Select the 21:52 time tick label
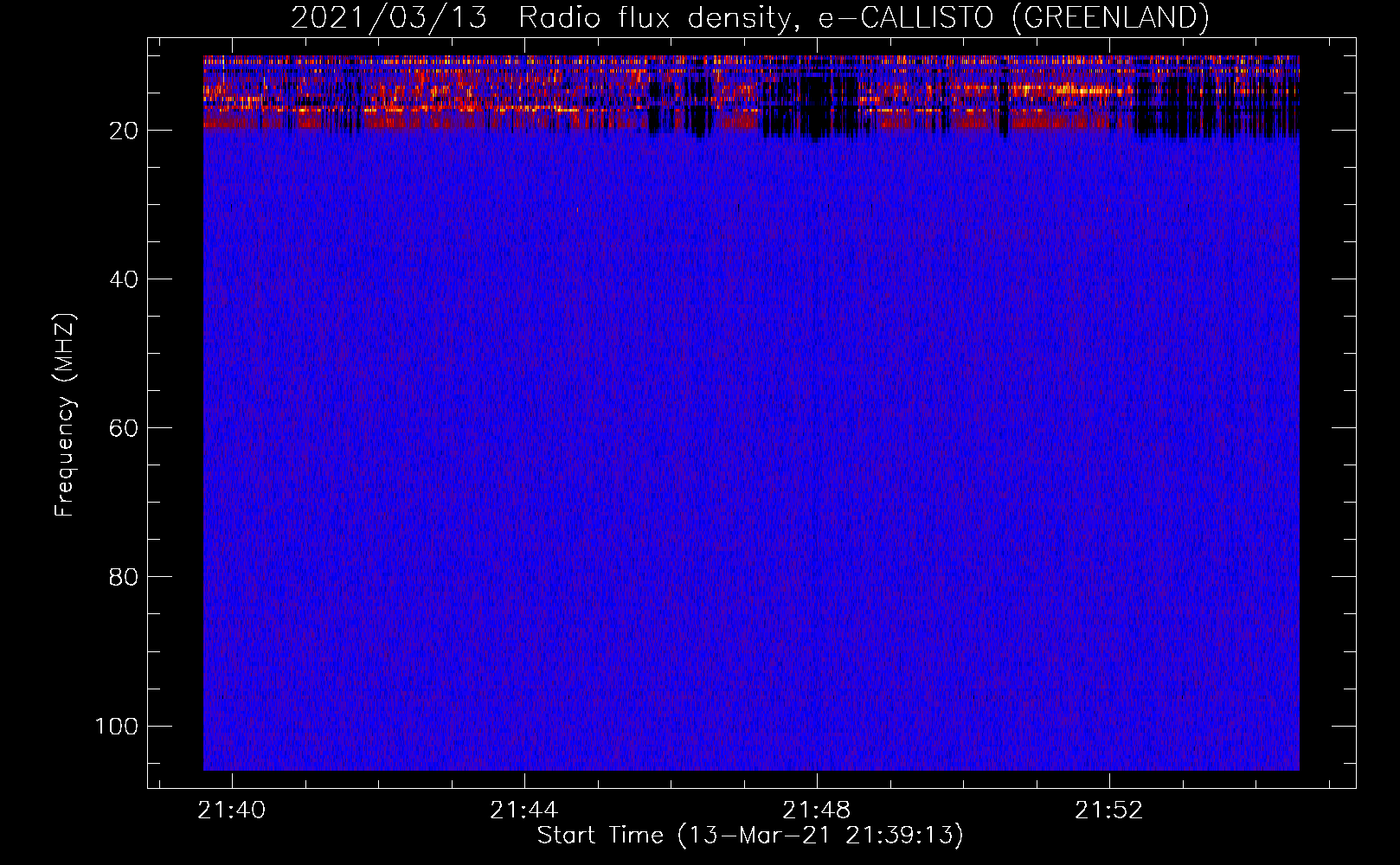 (1108, 811)
